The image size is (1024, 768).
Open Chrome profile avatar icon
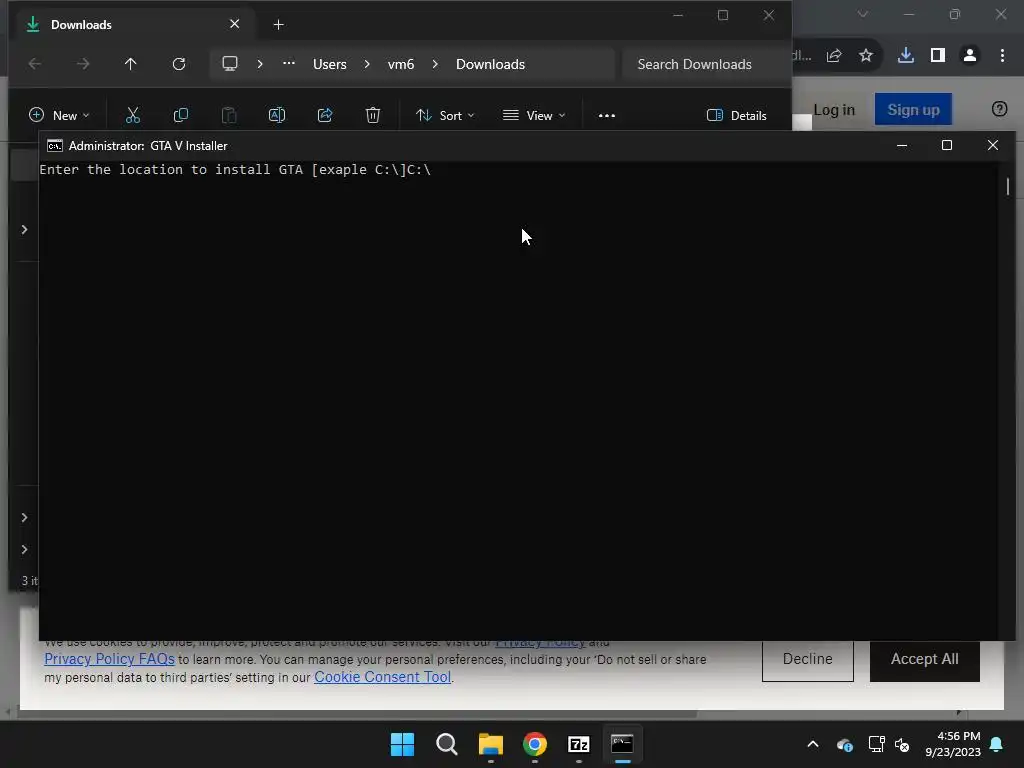[970, 56]
